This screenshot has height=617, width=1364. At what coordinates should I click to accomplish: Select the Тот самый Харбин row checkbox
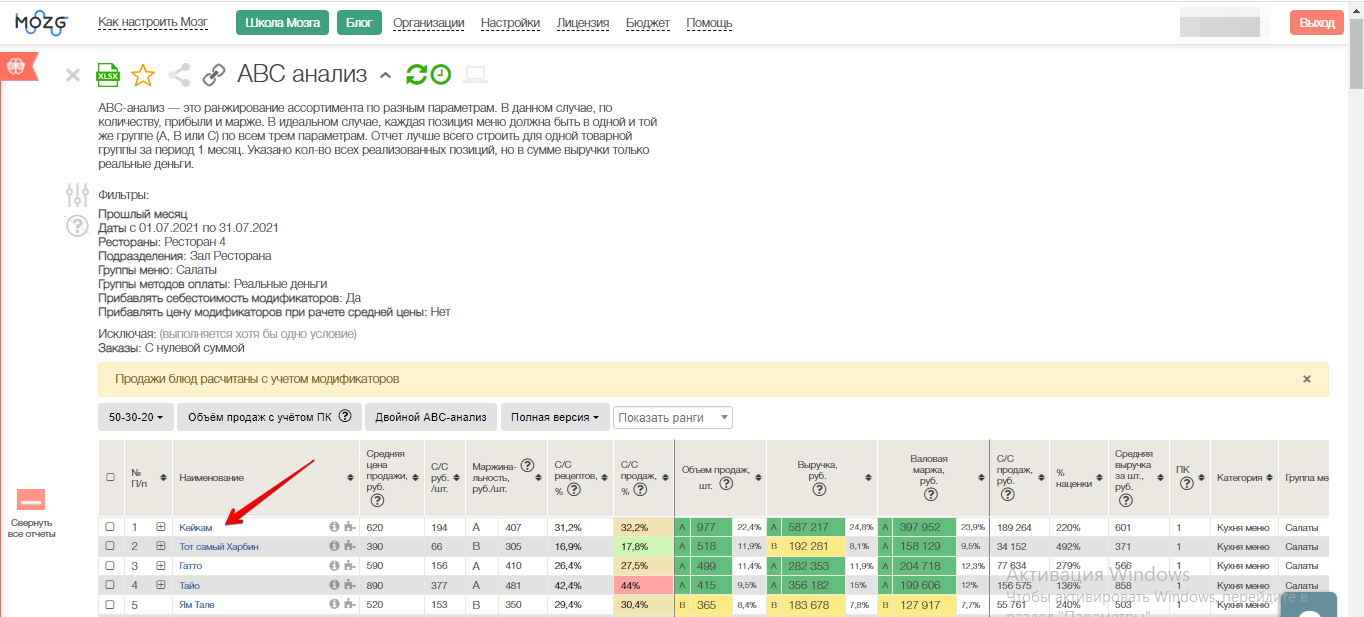110,546
